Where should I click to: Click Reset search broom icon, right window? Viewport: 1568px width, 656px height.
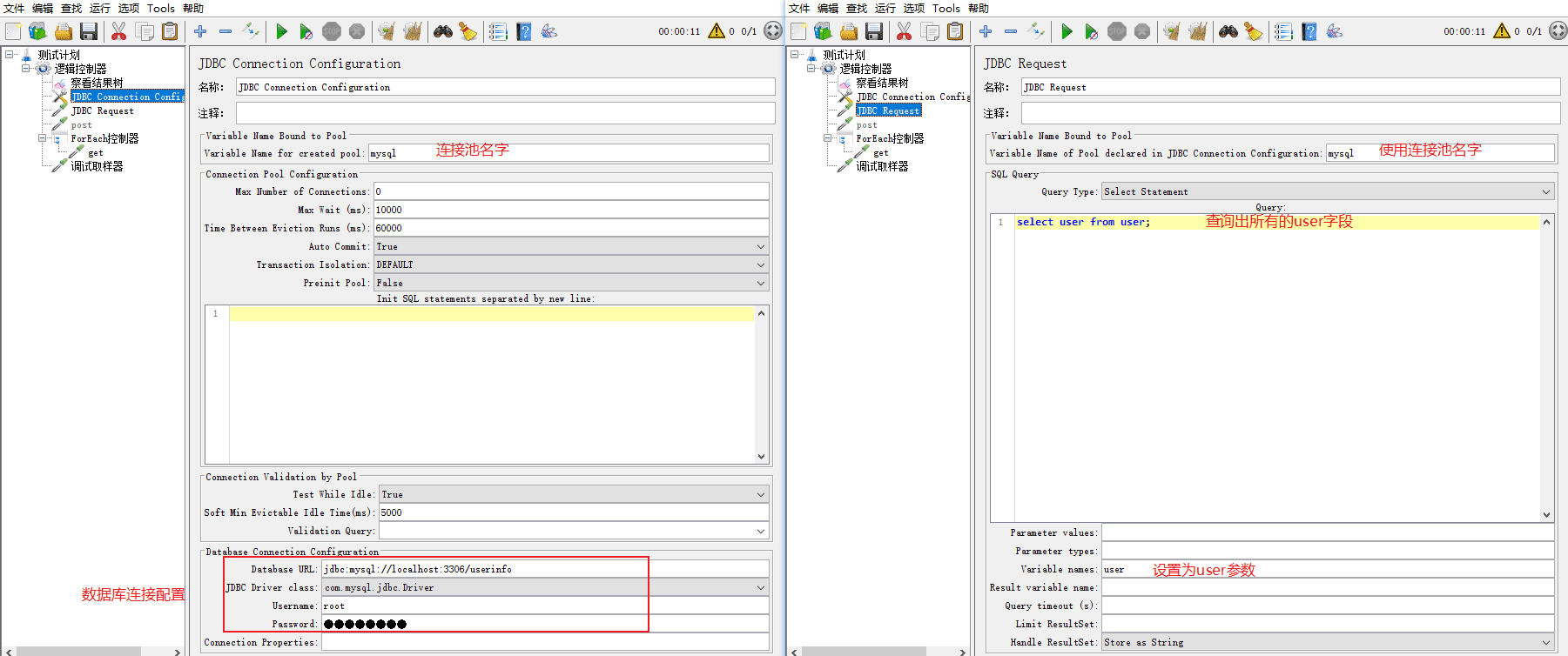pyautogui.click(x=1254, y=31)
